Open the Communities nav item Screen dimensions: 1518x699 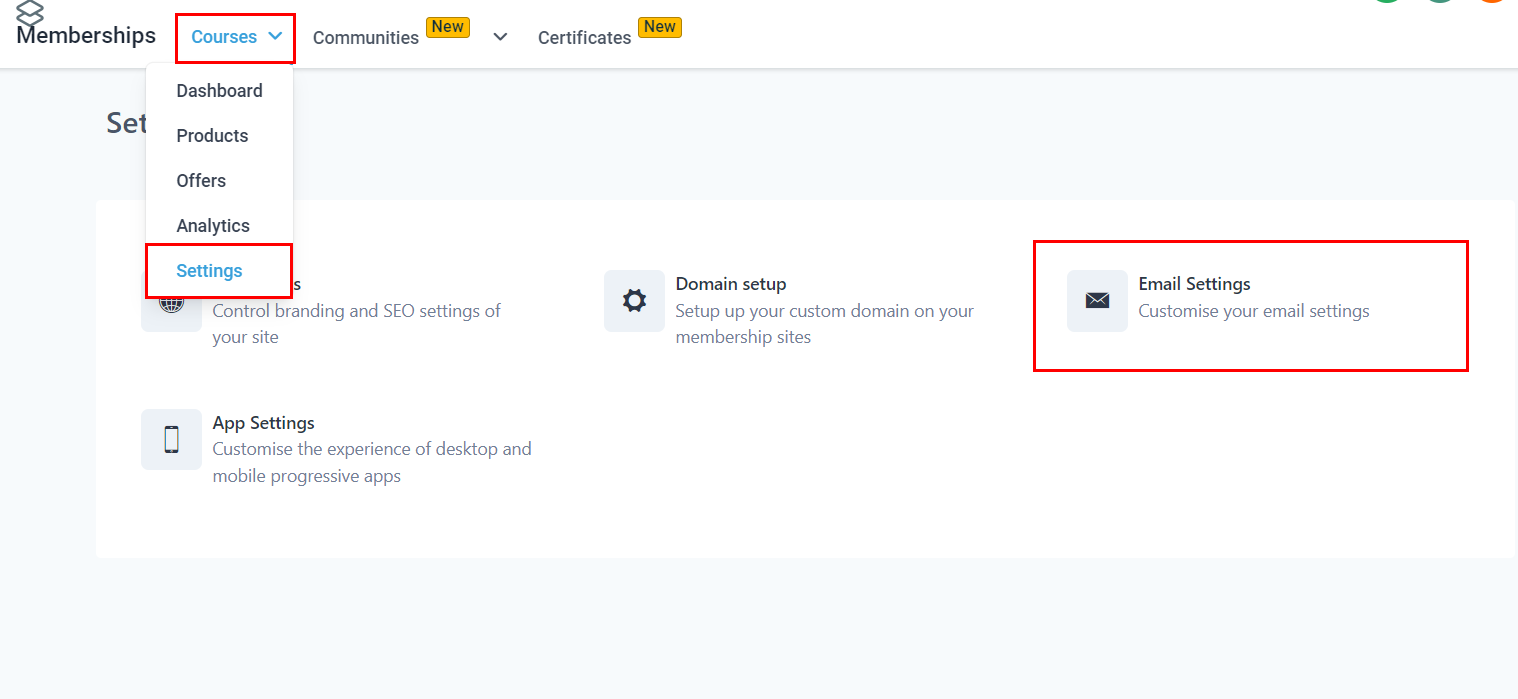pyautogui.click(x=365, y=38)
